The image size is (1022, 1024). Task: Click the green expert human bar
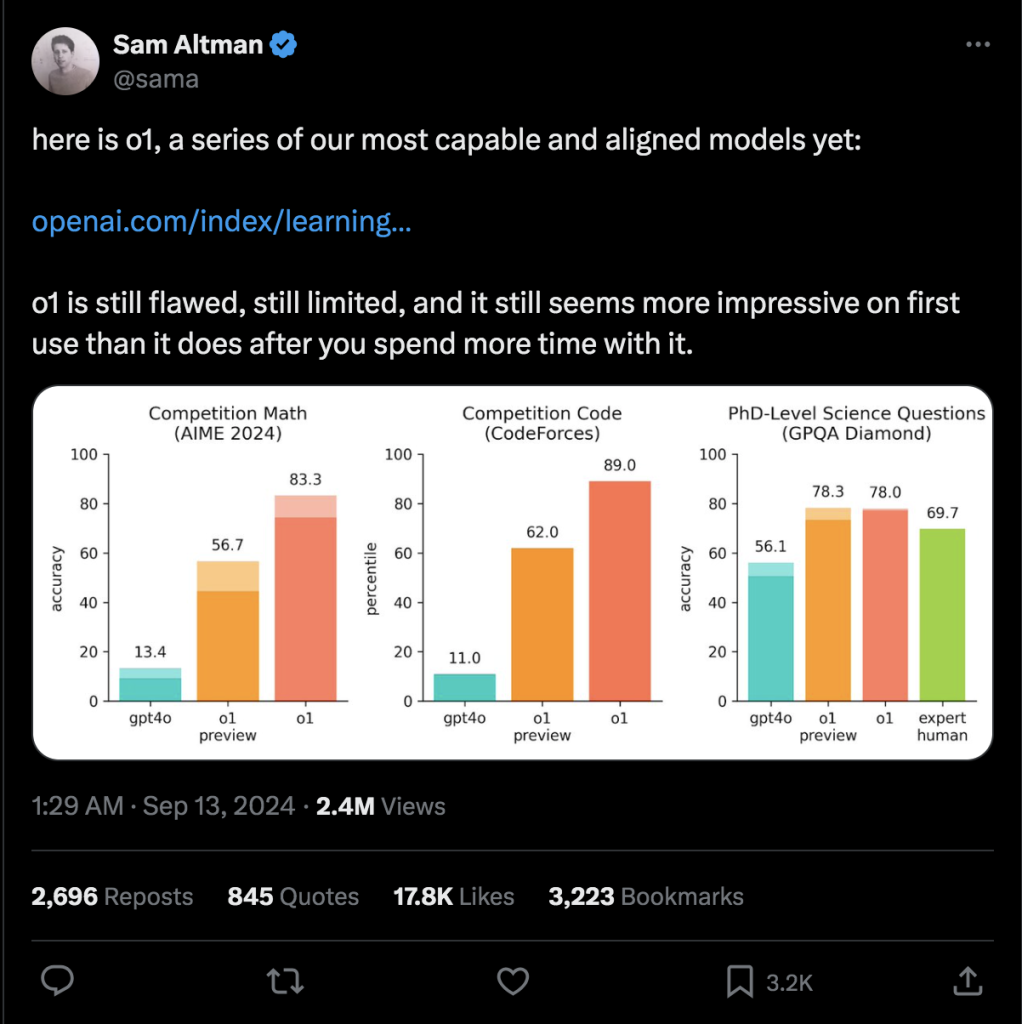pyautogui.click(x=942, y=615)
